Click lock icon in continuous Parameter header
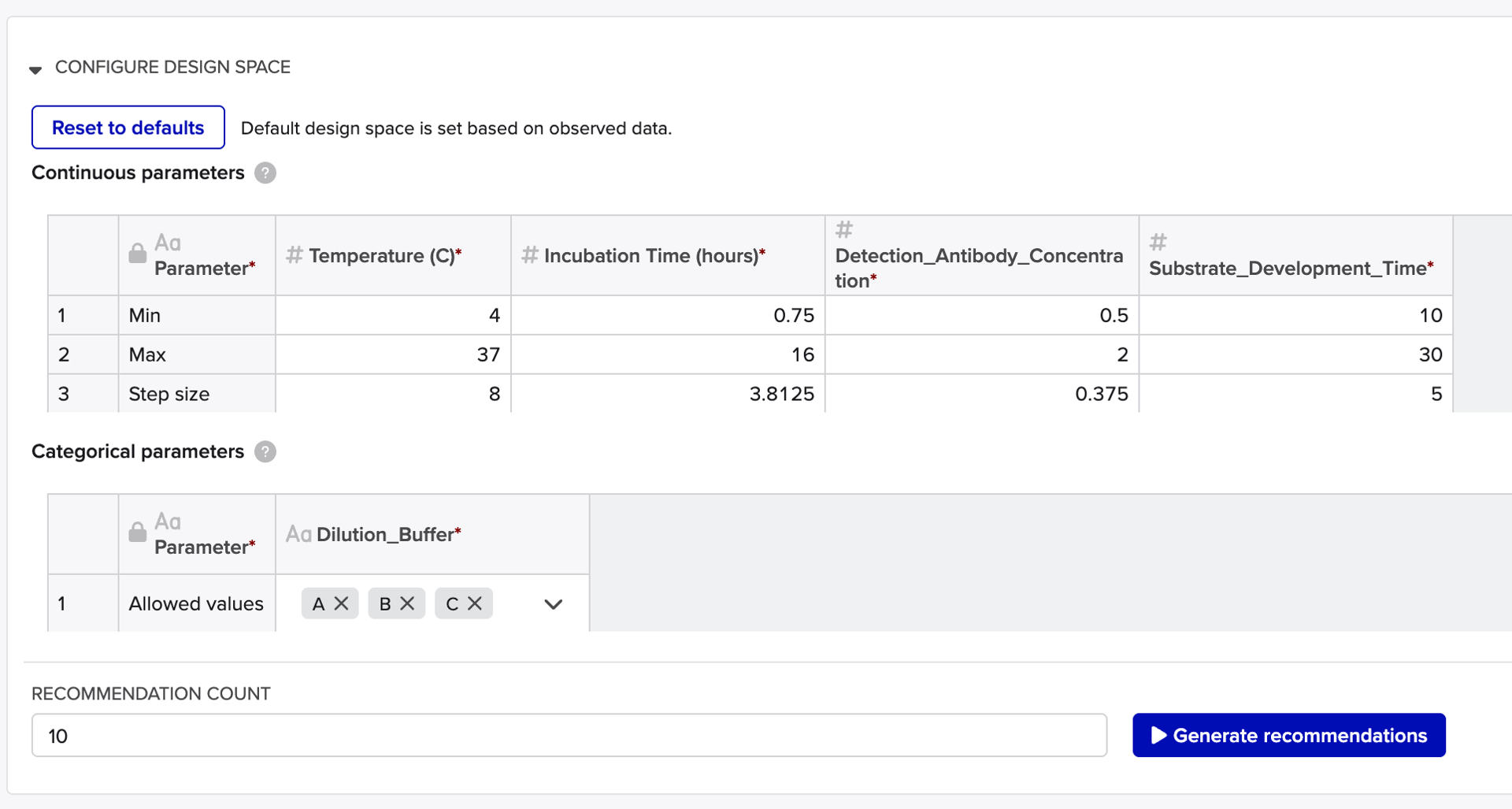1512x809 pixels. [x=137, y=254]
